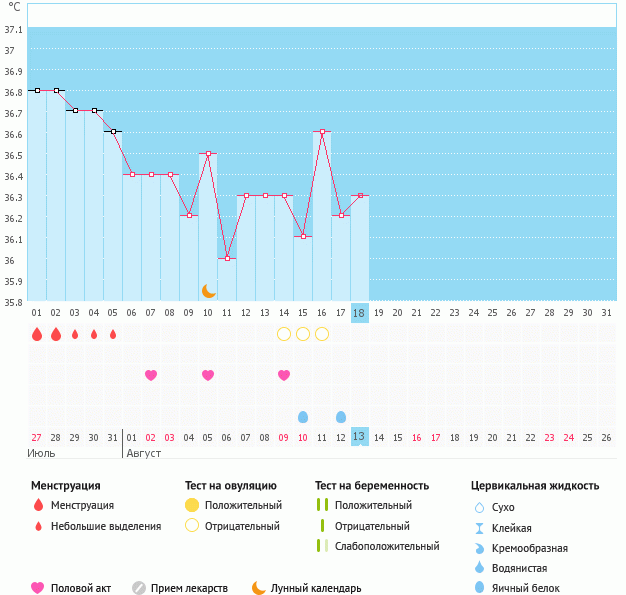
Task: Click the pink heart under day 07
Action: coord(151,375)
